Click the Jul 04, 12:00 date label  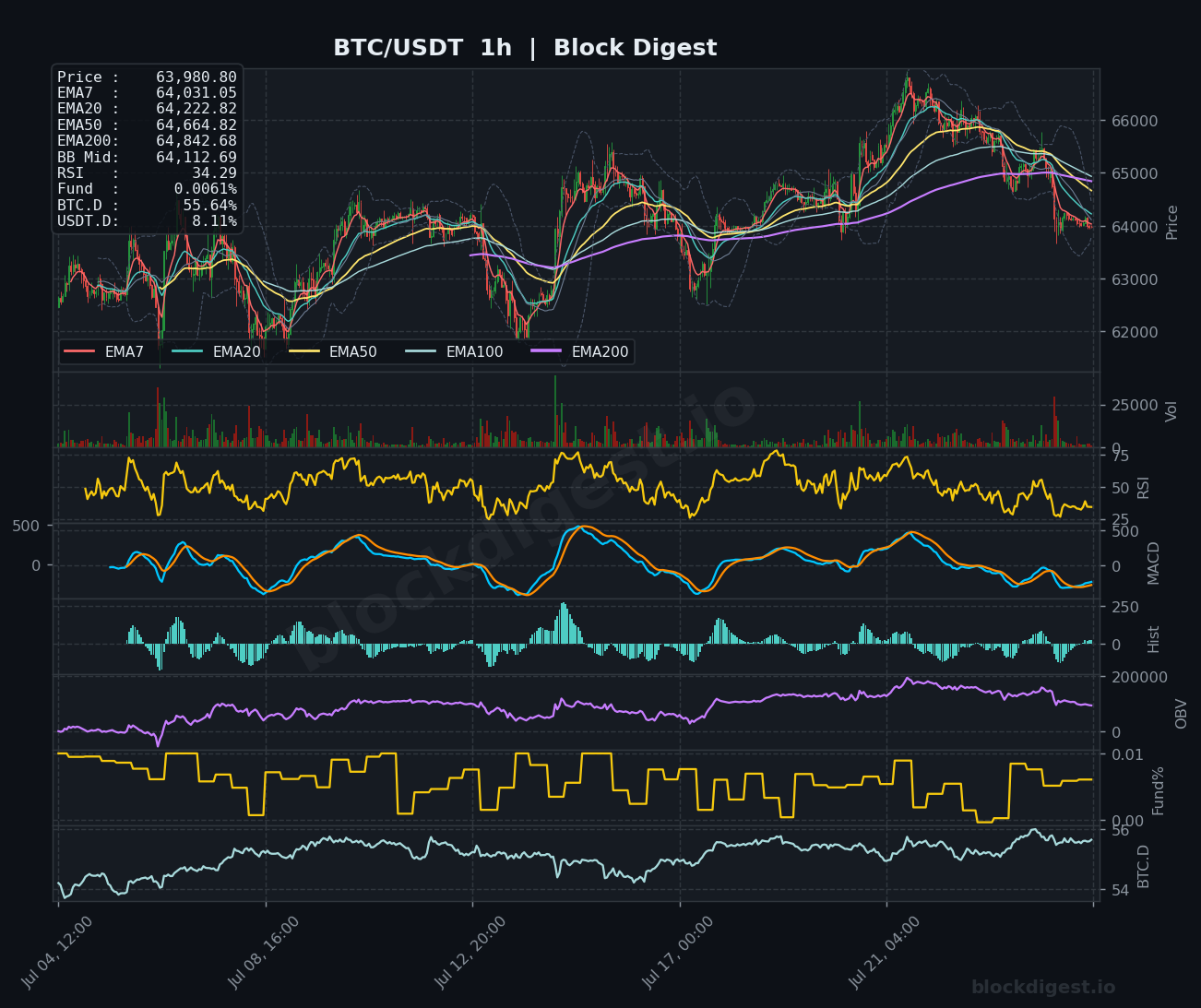(x=56, y=953)
